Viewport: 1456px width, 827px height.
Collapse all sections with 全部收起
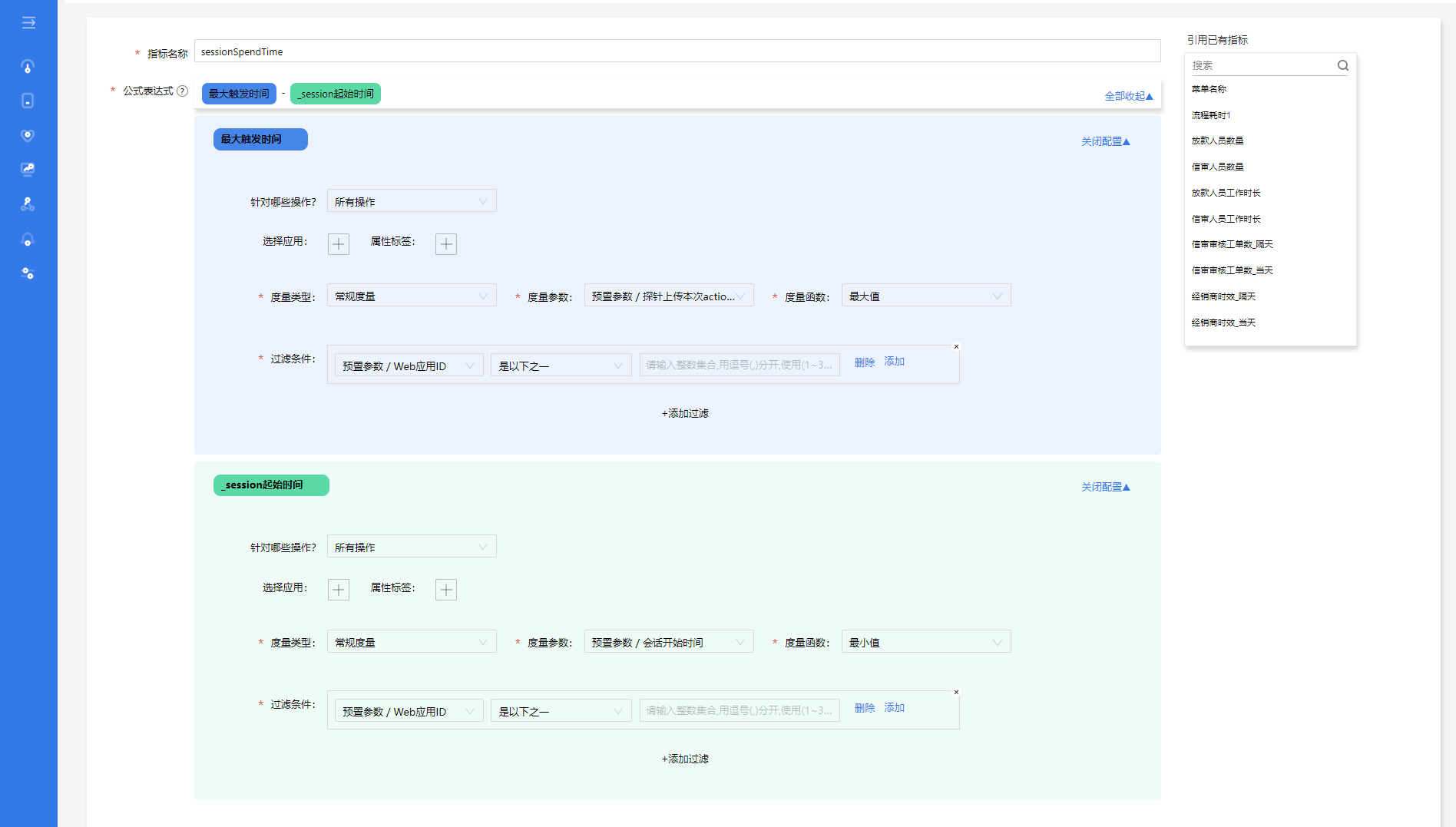[x=1128, y=96]
